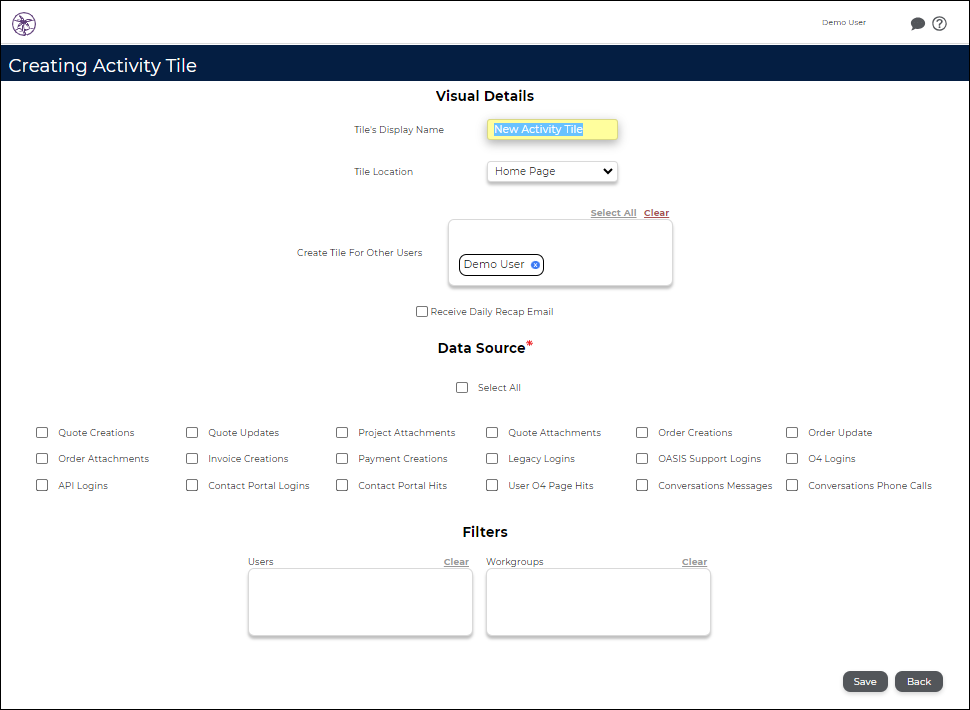Enable Receive Daily Recap Email
Viewport: 970px width, 710px height.
click(422, 311)
